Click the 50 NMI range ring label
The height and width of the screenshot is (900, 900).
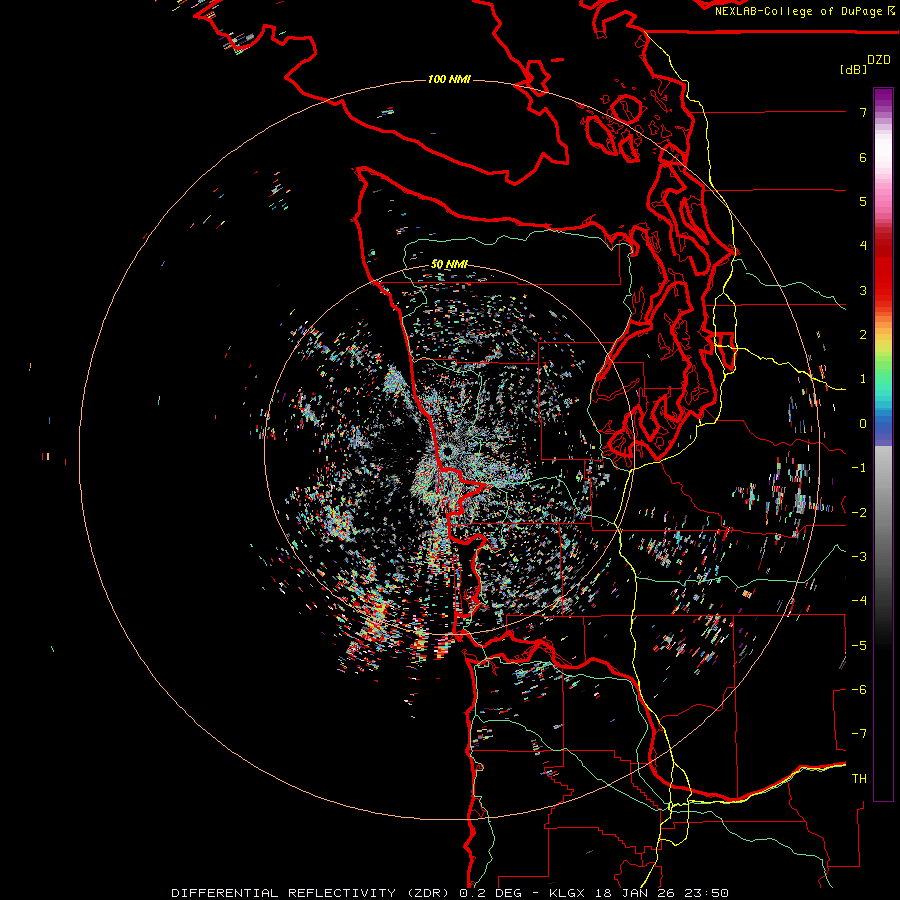449,264
